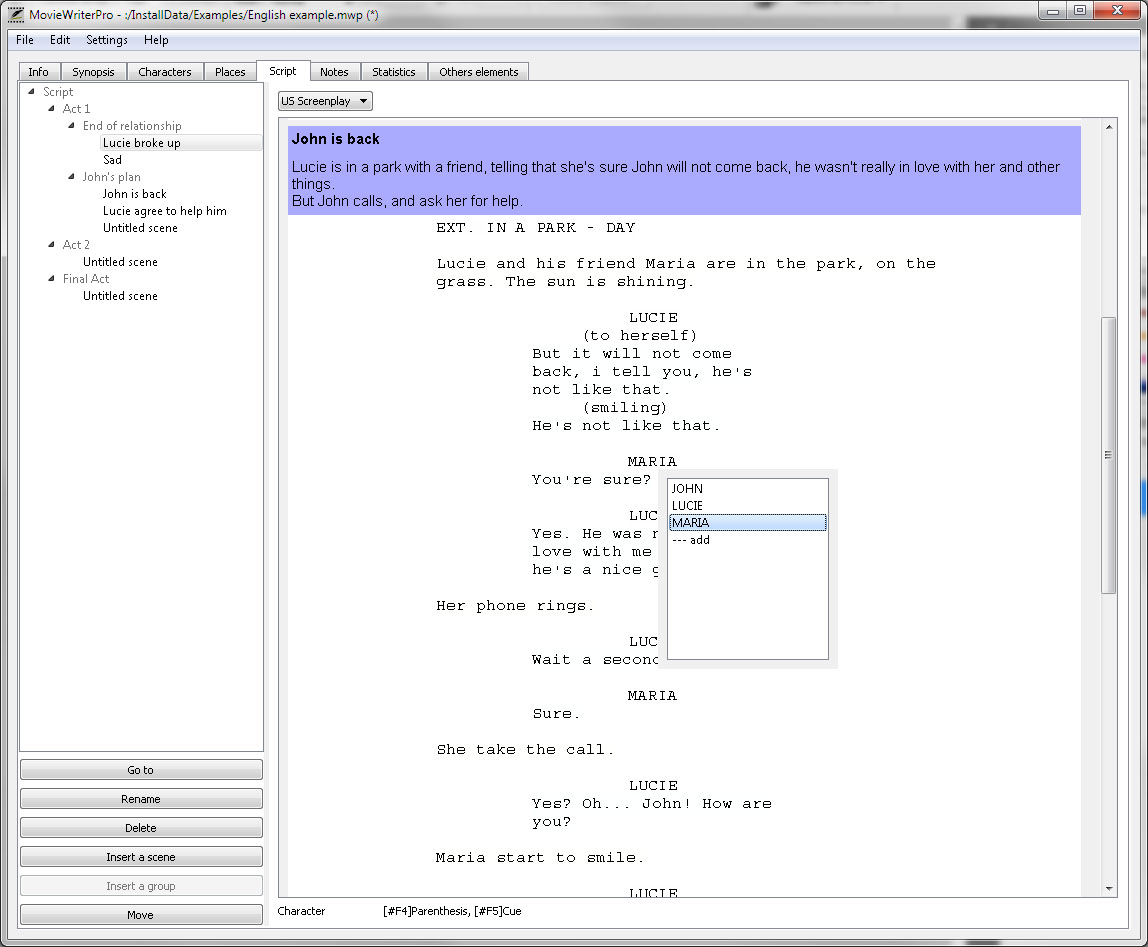
Task: Open the Characters tab
Action: coord(165,71)
